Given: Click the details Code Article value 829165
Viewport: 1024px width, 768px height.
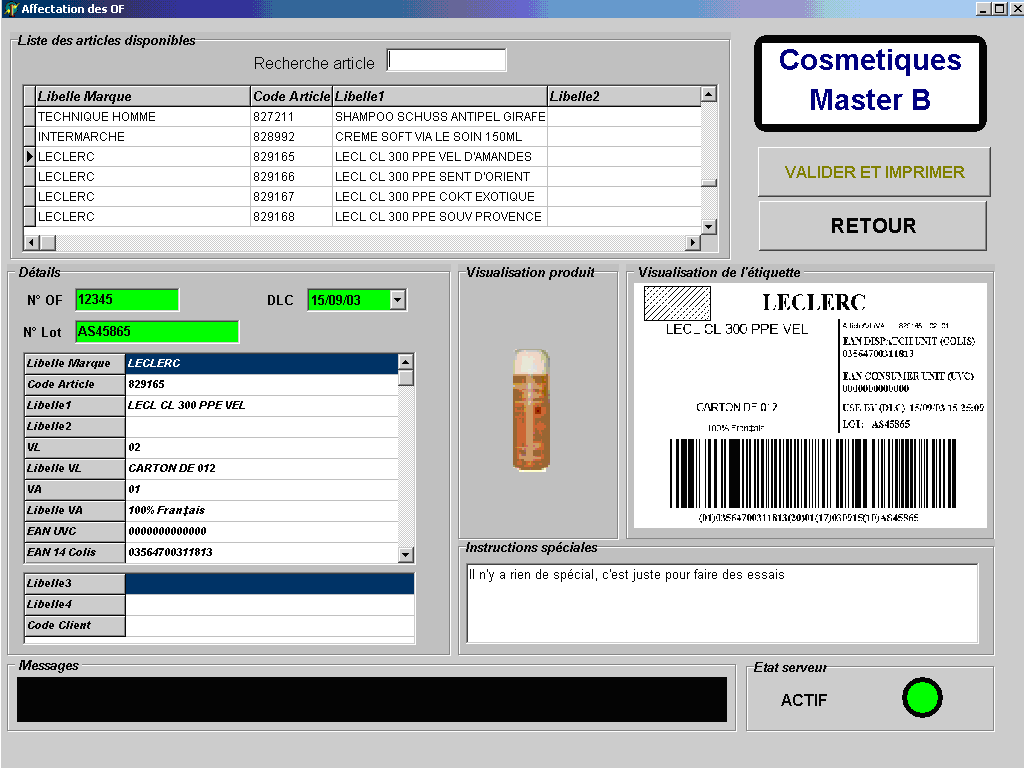Looking at the screenshot, I should (261, 384).
